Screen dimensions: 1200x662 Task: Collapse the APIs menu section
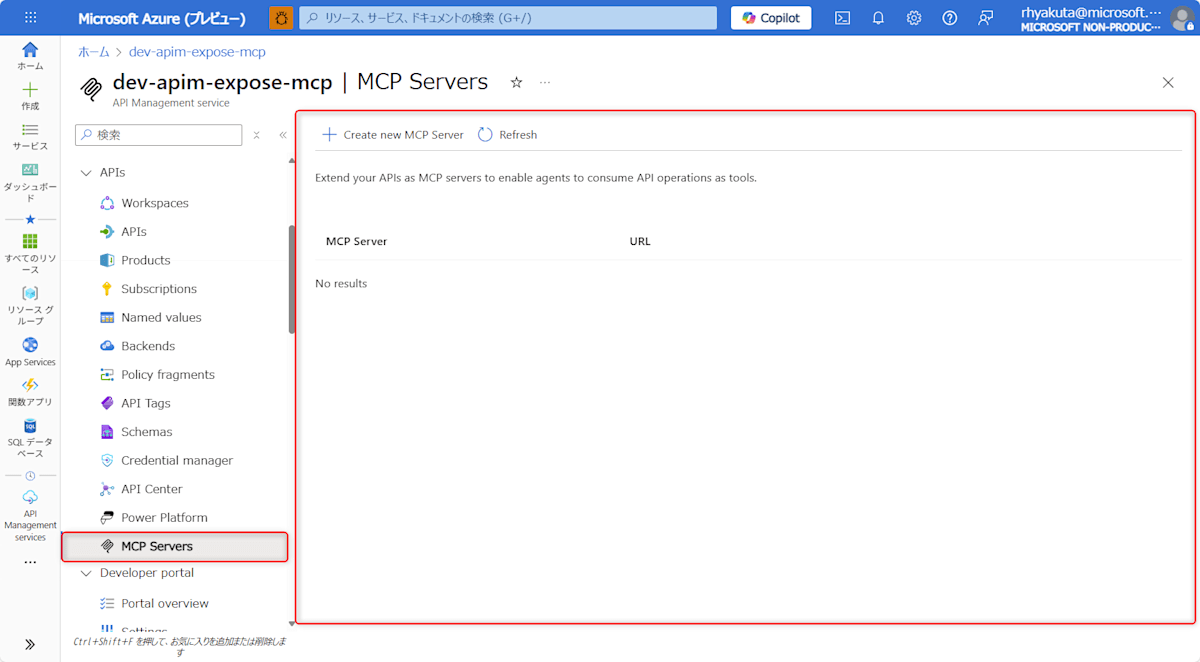85,173
